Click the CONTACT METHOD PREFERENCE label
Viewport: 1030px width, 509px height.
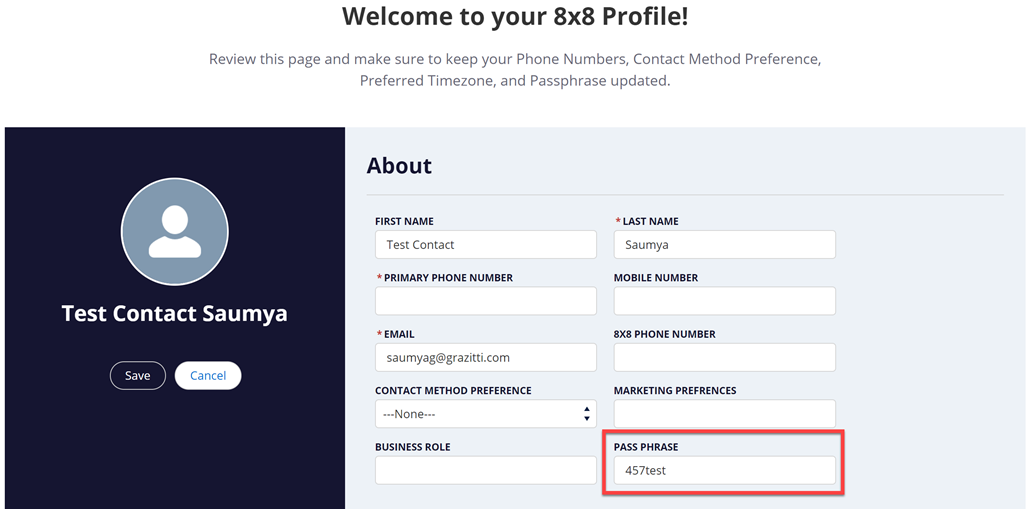pos(453,391)
